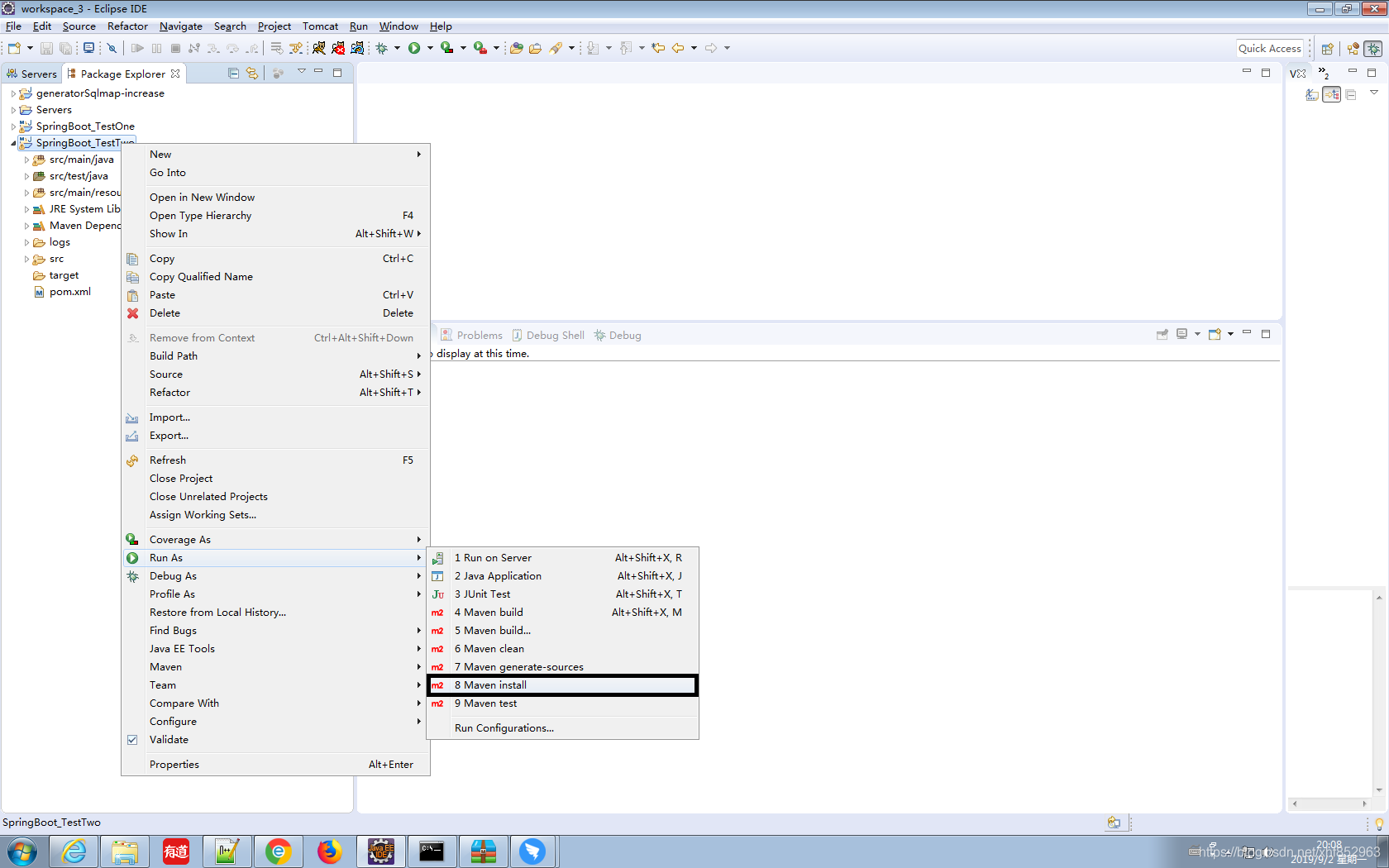1389x868 pixels.
Task: Click the Save All toolbar icon
Action: click(65, 48)
